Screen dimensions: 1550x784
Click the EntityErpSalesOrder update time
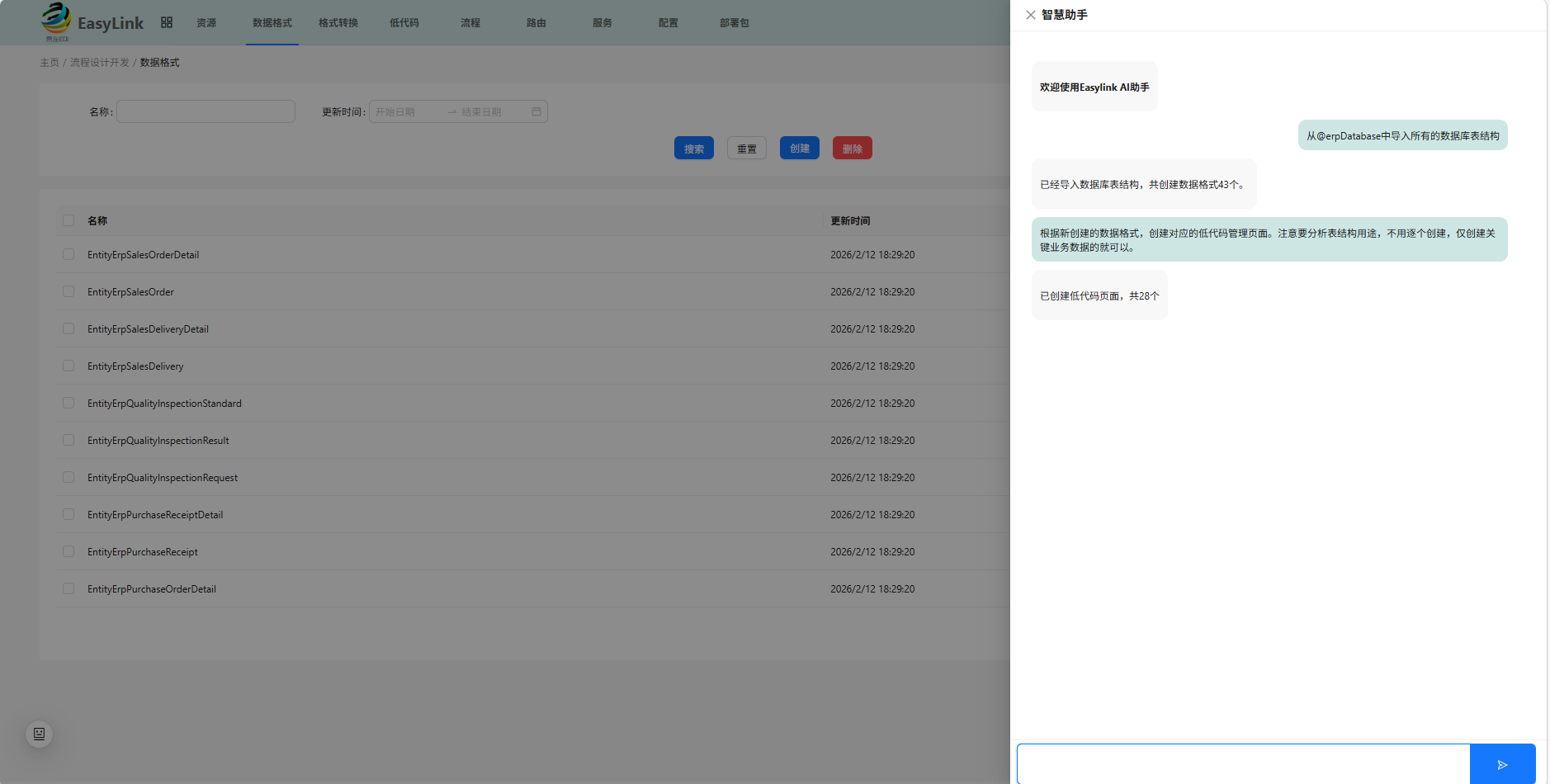[x=872, y=292]
